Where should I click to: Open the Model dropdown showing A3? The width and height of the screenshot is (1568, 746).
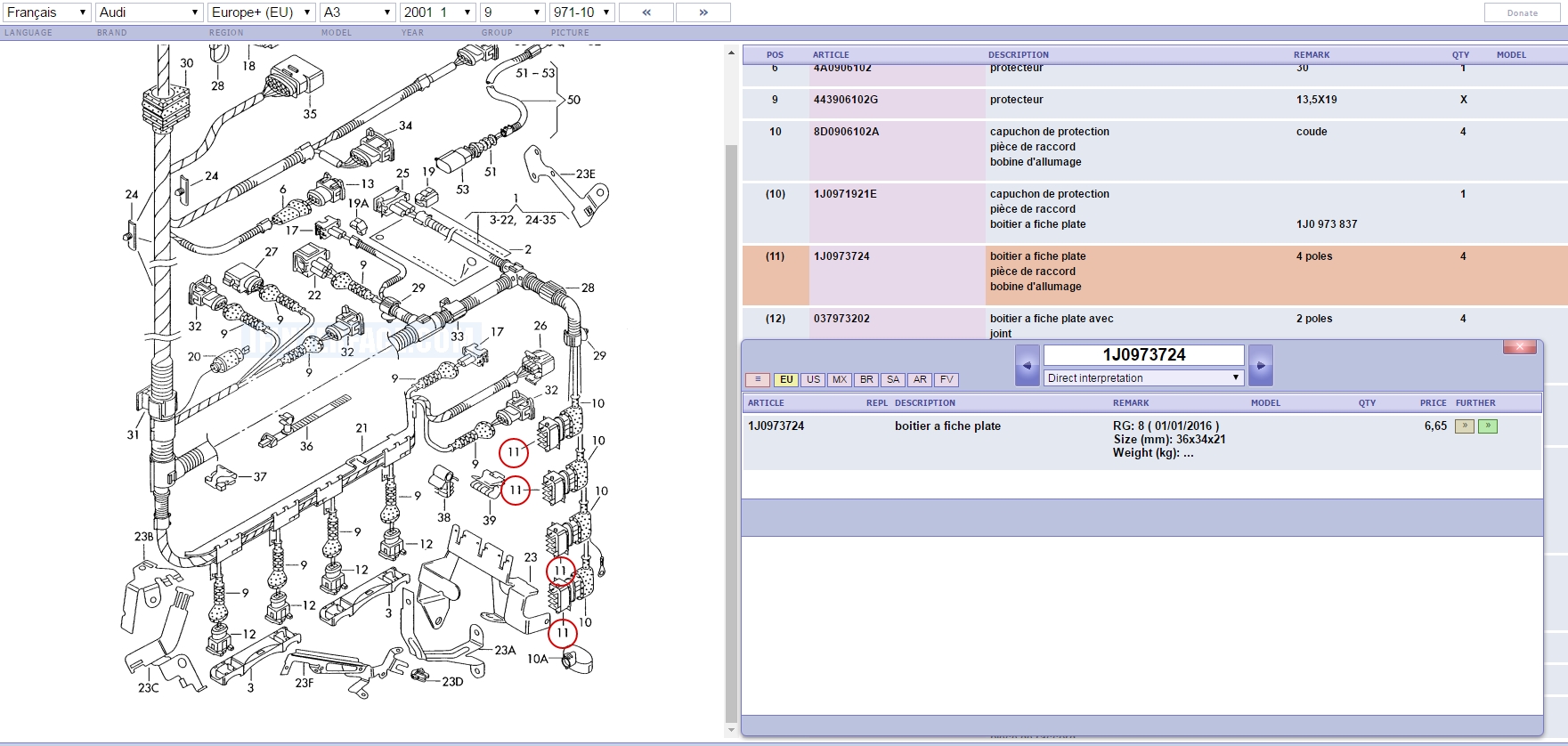[358, 12]
